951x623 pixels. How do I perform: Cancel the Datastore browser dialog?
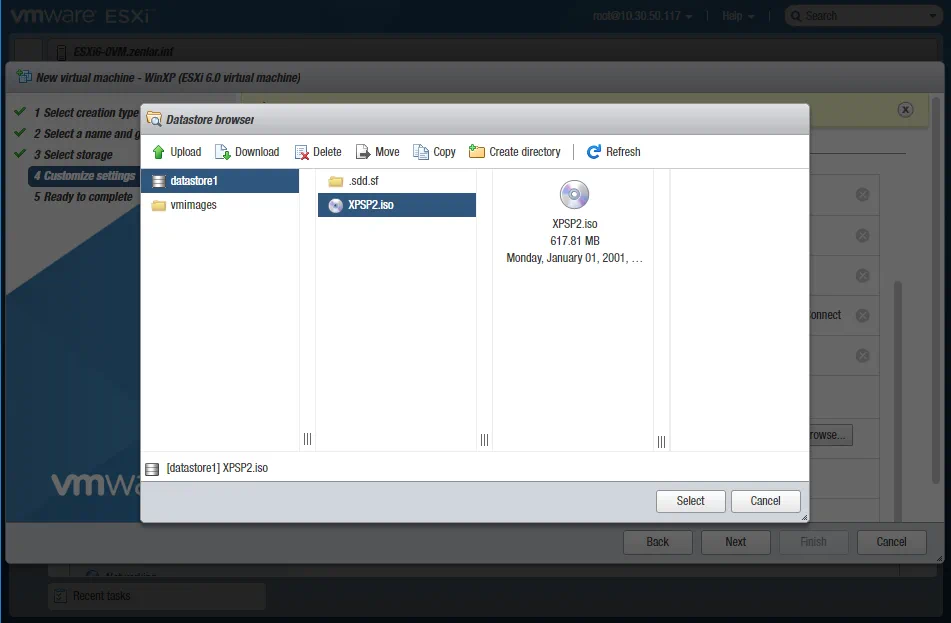(x=765, y=501)
